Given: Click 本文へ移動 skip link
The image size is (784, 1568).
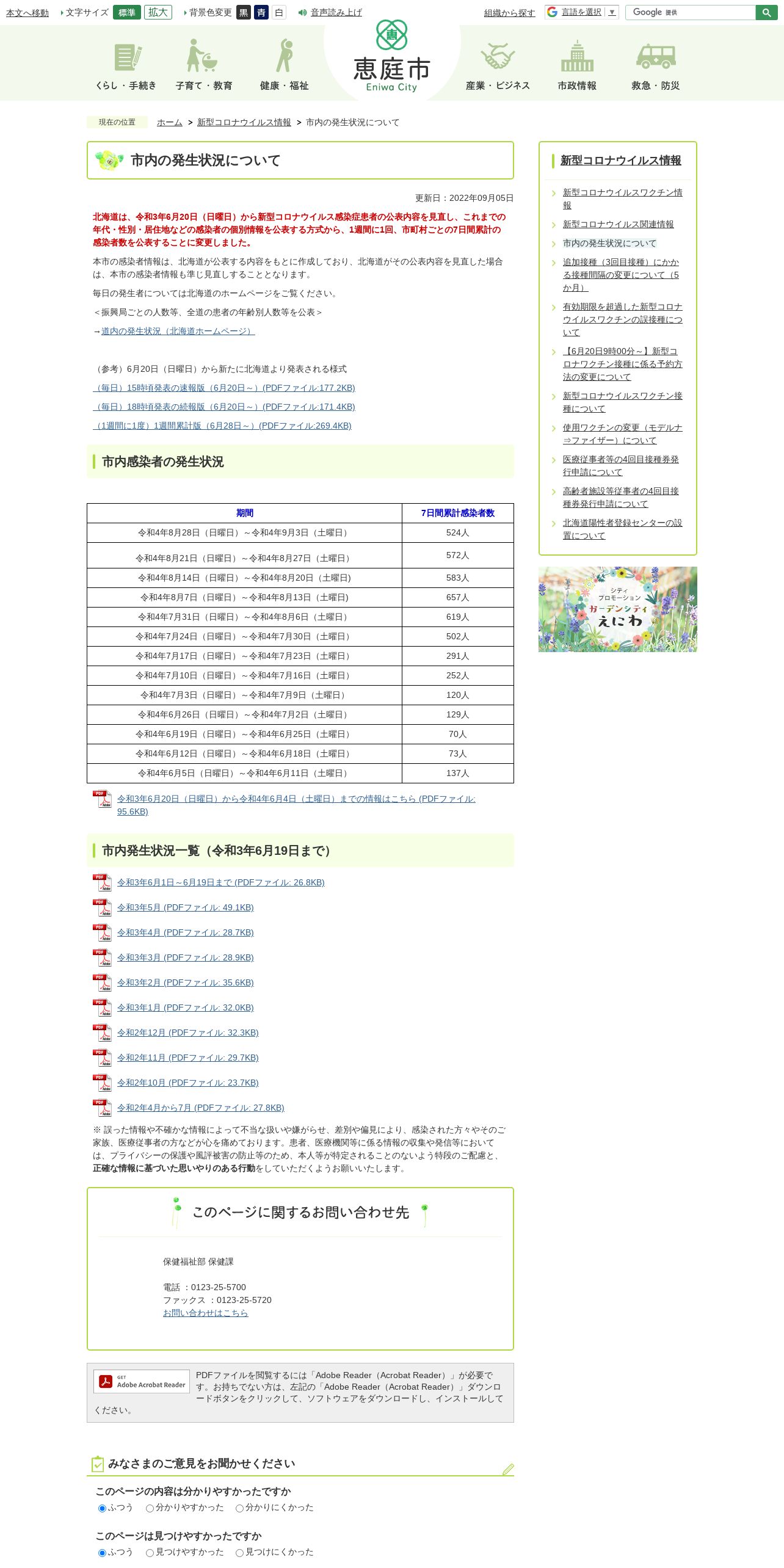Looking at the screenshot, I should [27, 13].
